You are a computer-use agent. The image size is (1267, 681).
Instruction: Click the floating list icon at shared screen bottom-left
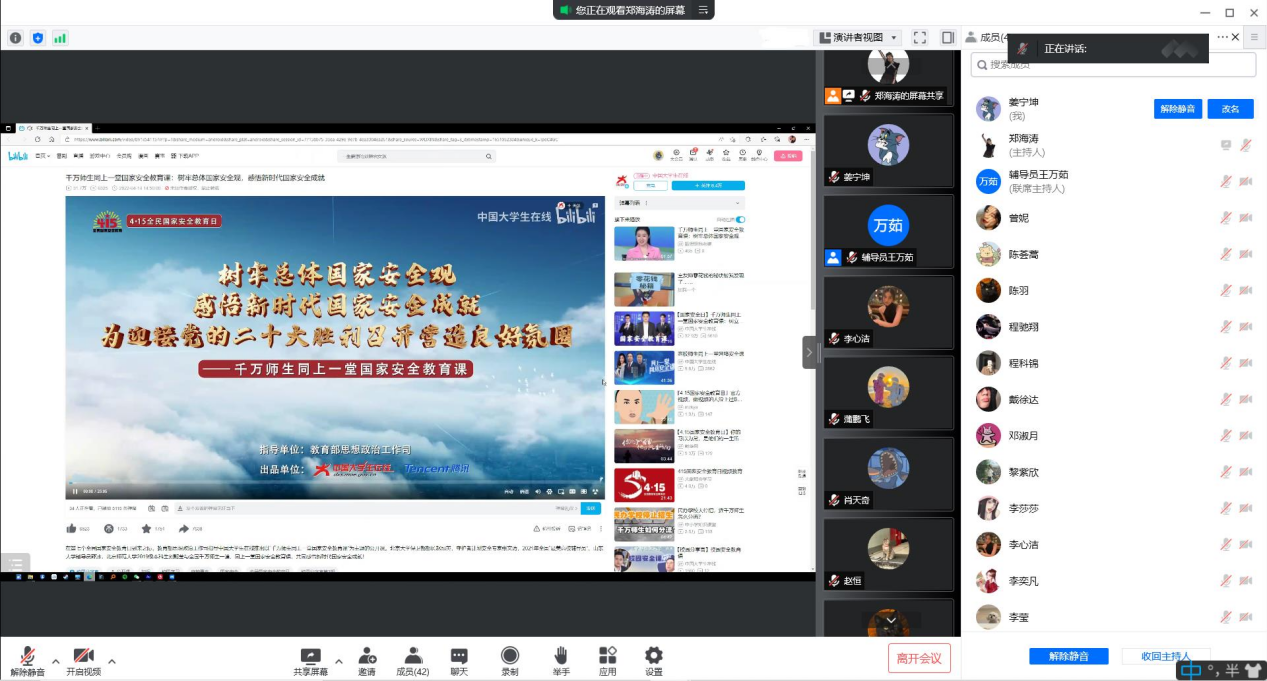[x=15, y=563]
